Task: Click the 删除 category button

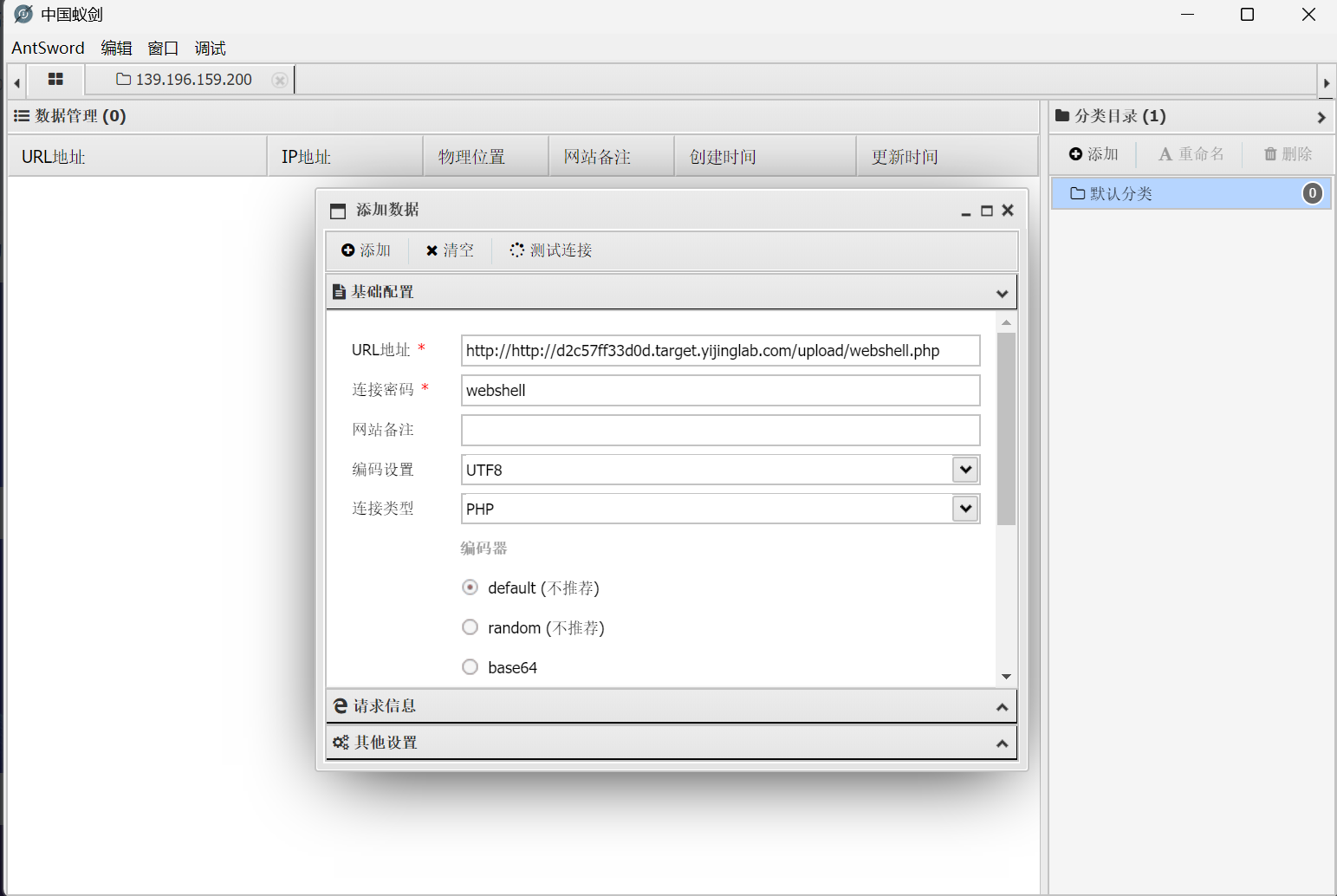Action: pyautogui.click(x=1288, y=154)
